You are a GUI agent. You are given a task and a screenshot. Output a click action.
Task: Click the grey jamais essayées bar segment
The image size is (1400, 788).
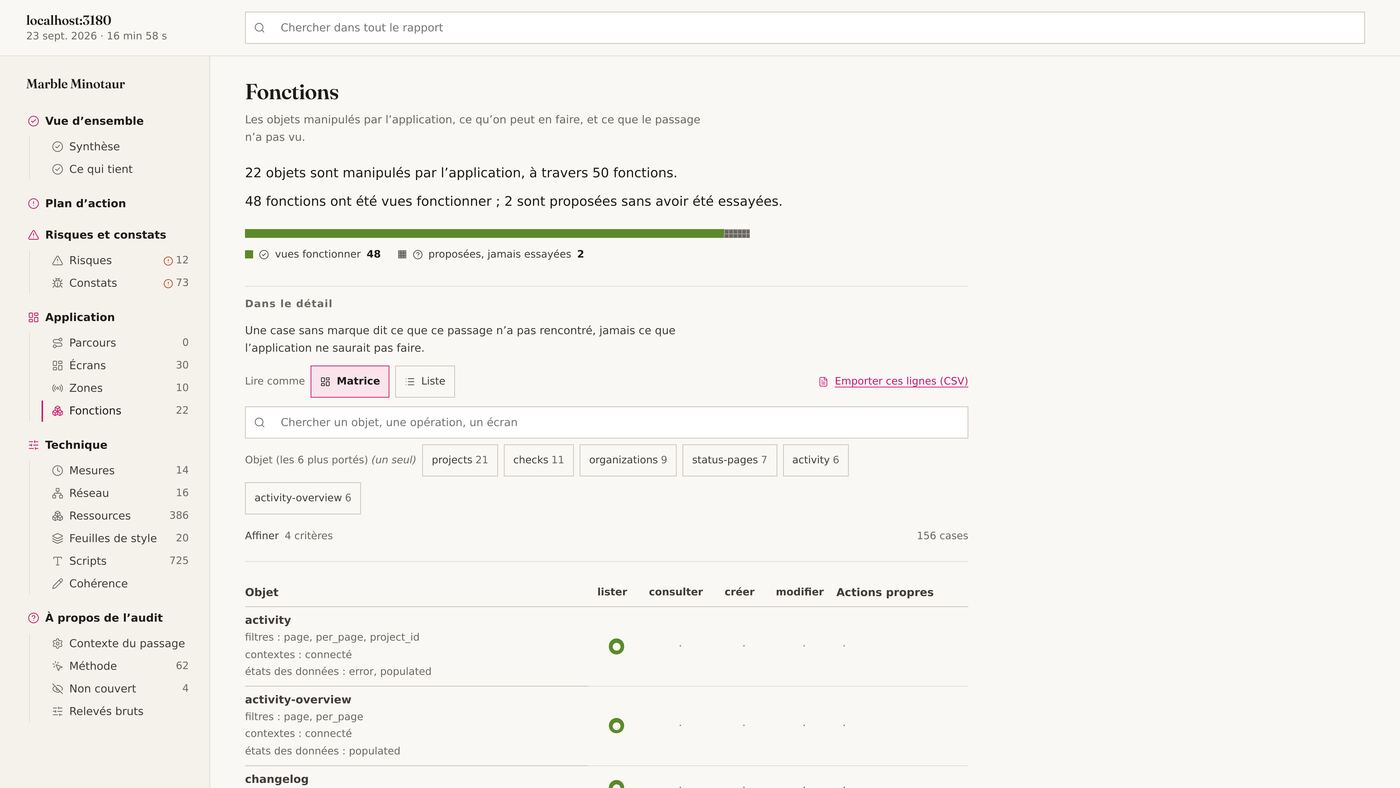737,234
